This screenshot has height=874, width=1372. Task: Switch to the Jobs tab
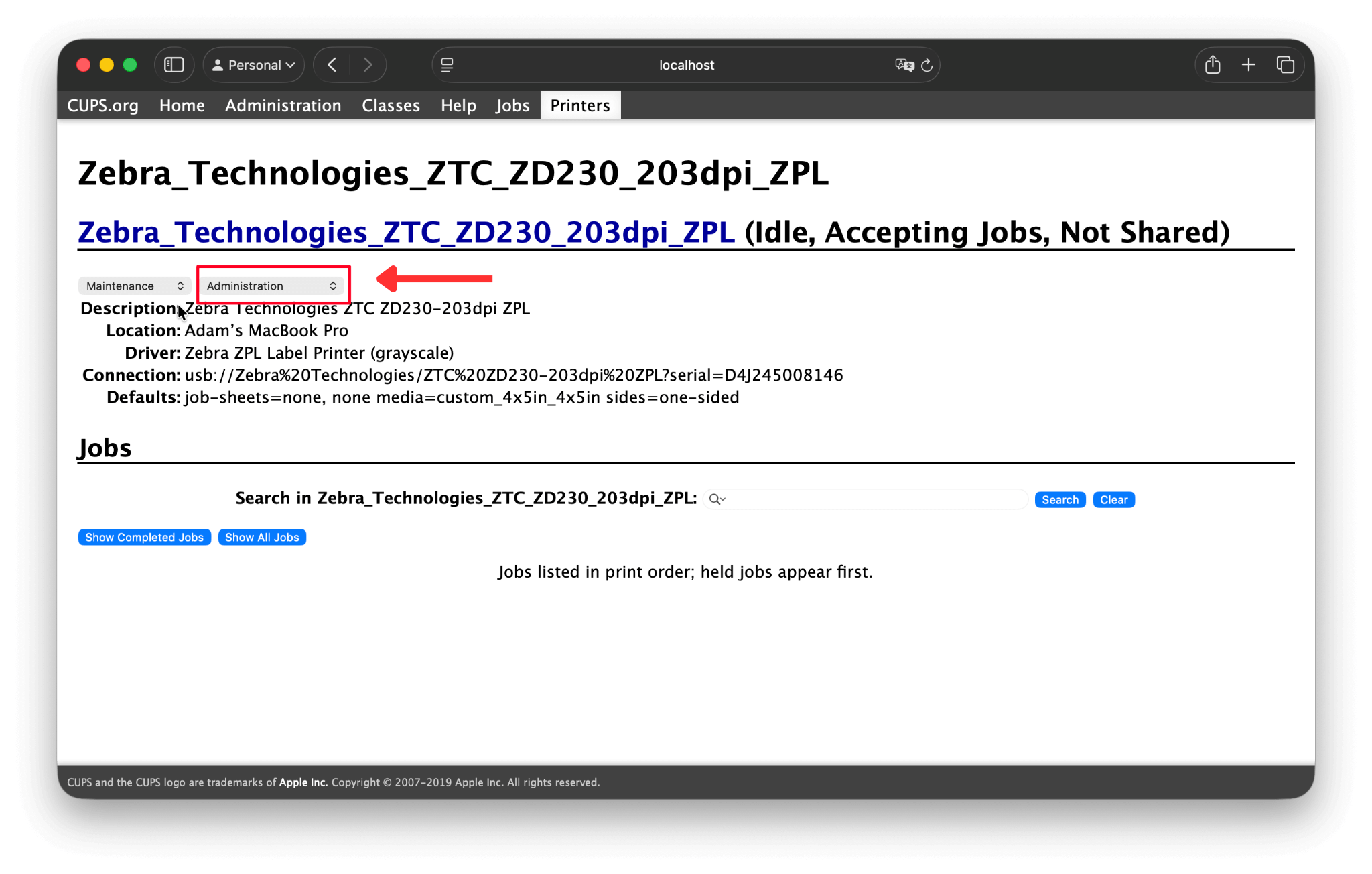(x=512, y=105)
